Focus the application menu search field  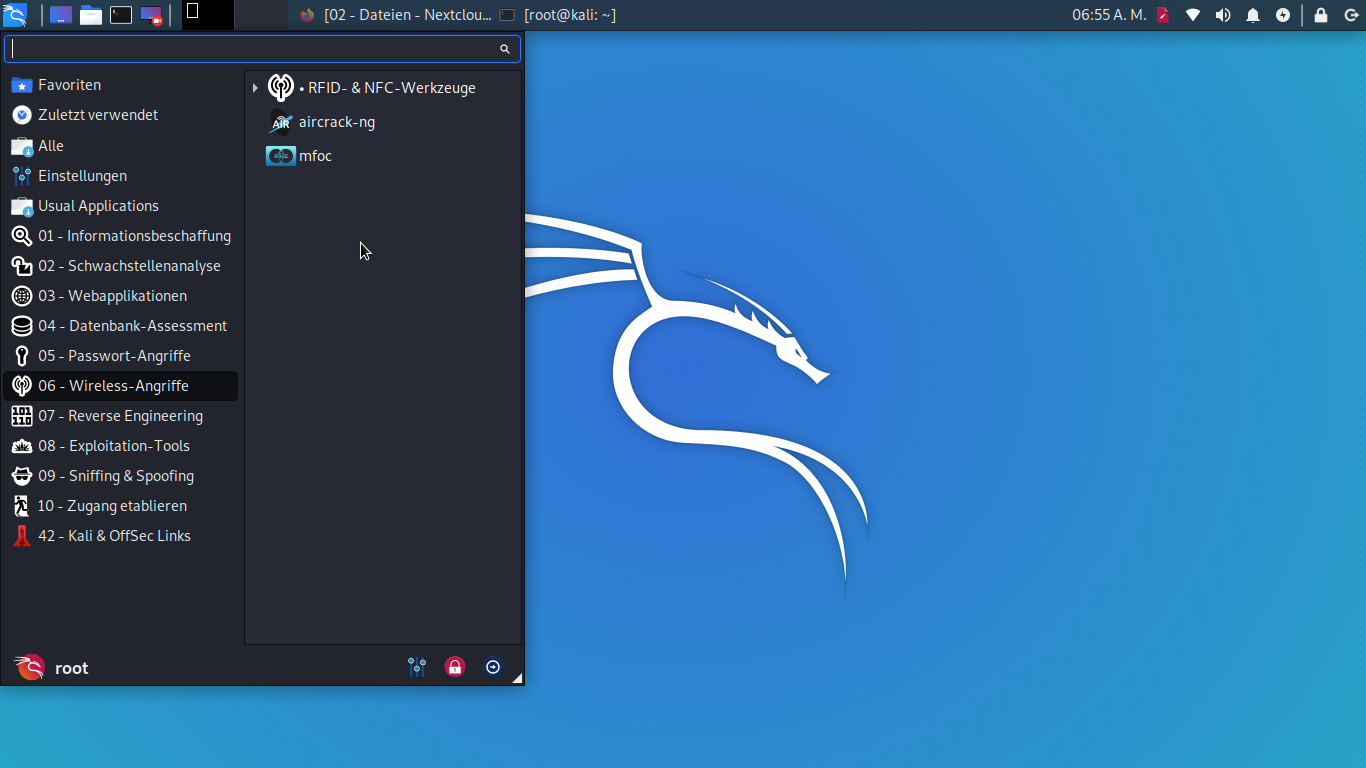262,49
